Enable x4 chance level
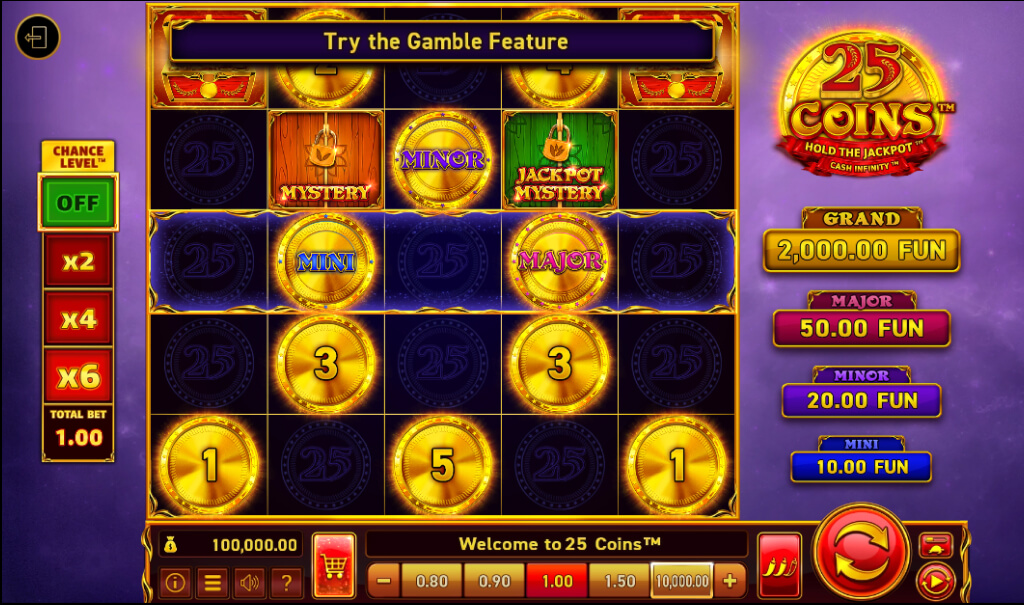The width and height of the screenshot is (1024, 605). (78, 318)
